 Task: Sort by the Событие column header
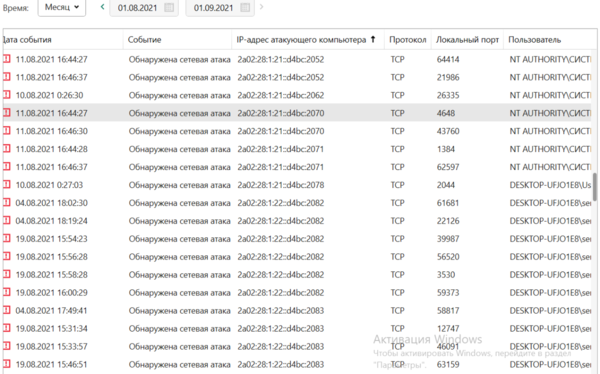click(144, 40)
